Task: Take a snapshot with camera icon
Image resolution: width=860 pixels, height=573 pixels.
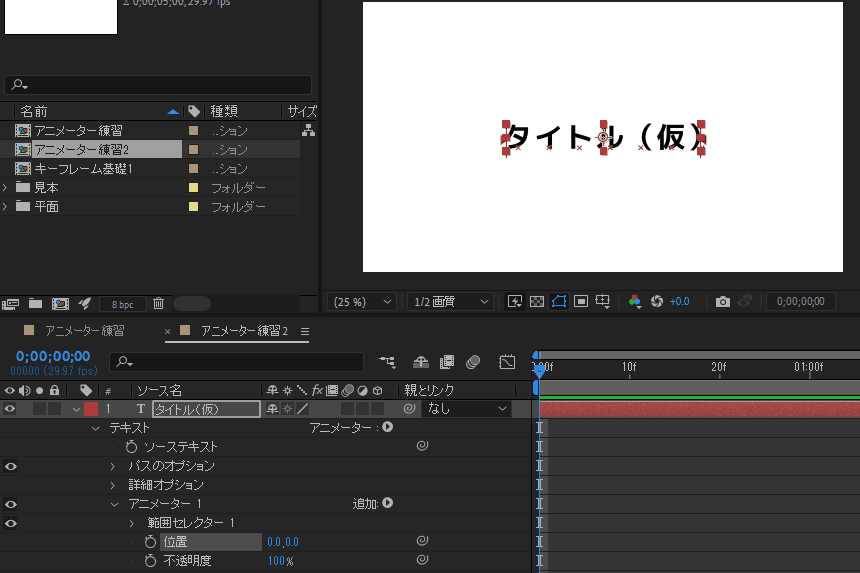Action: coord(723,302)
